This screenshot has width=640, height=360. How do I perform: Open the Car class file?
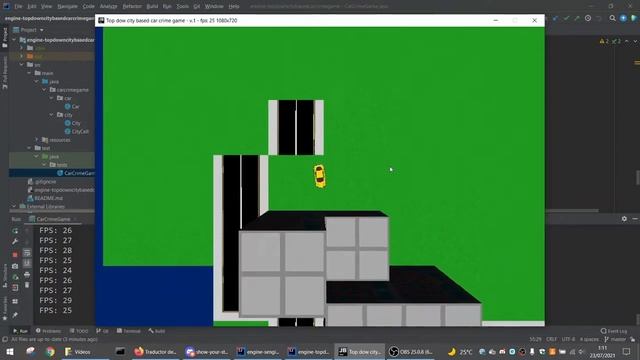coord(72,107)
